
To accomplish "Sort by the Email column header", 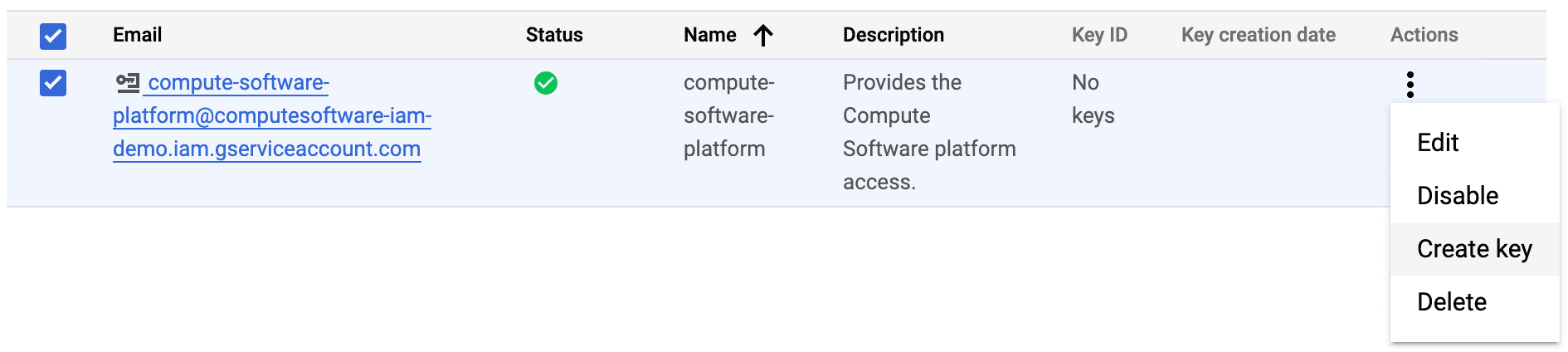I will pos(138,35).
